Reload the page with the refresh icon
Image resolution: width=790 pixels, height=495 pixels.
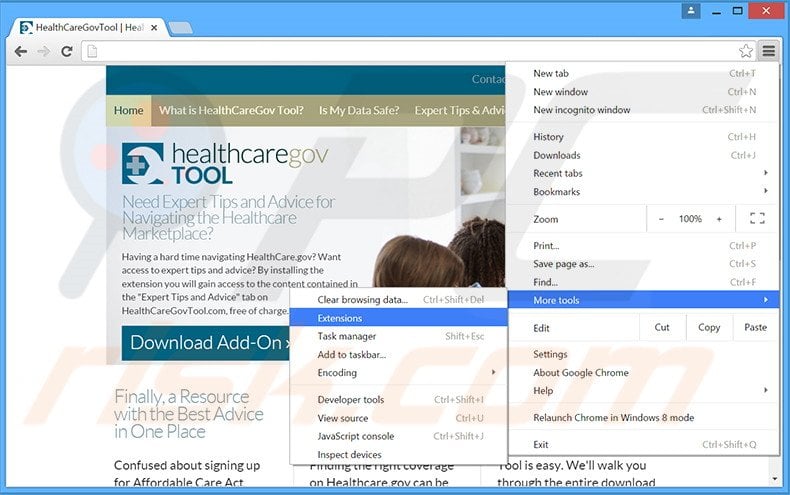pos(67,51)
